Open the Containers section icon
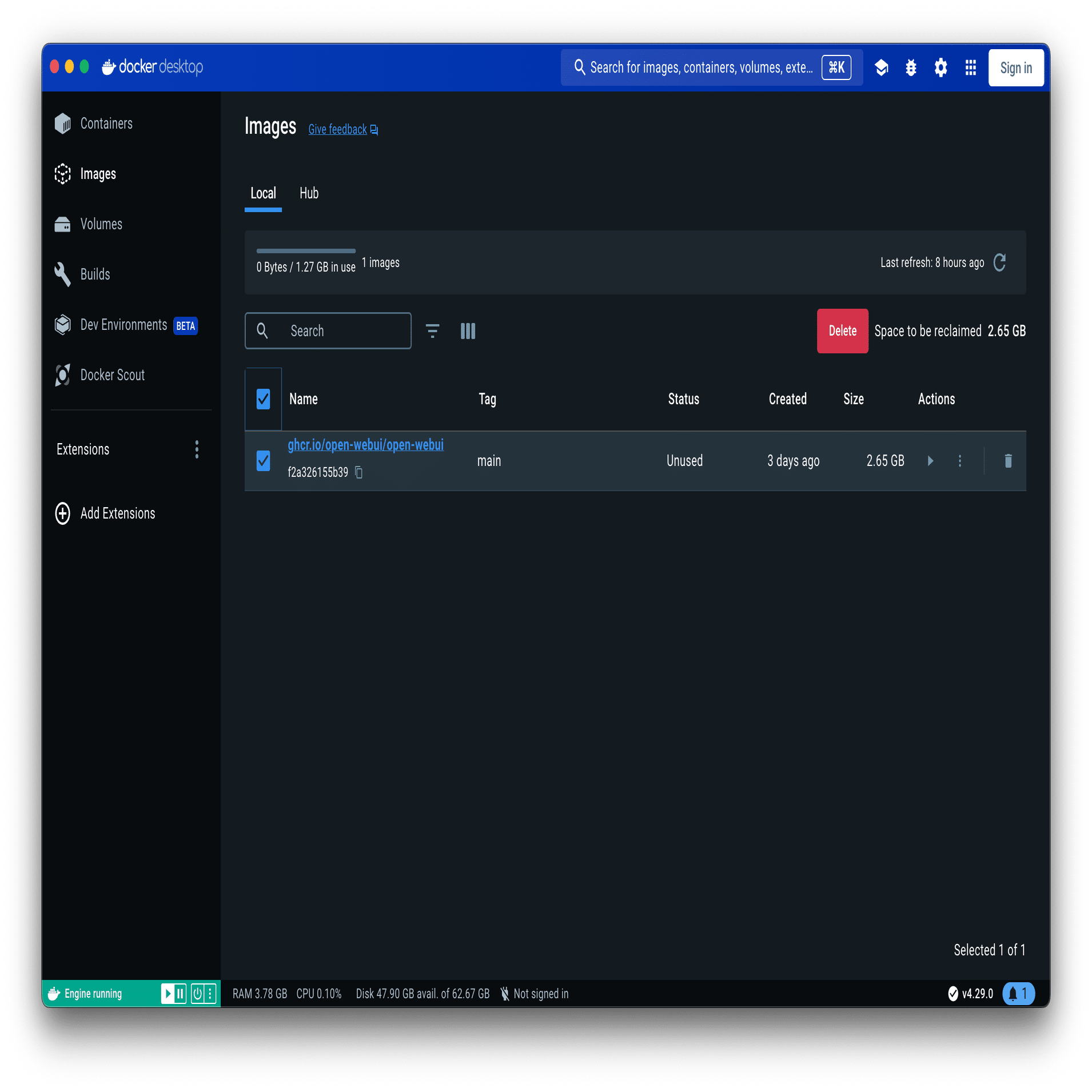 pyautogui.click(x=62, y=123)
